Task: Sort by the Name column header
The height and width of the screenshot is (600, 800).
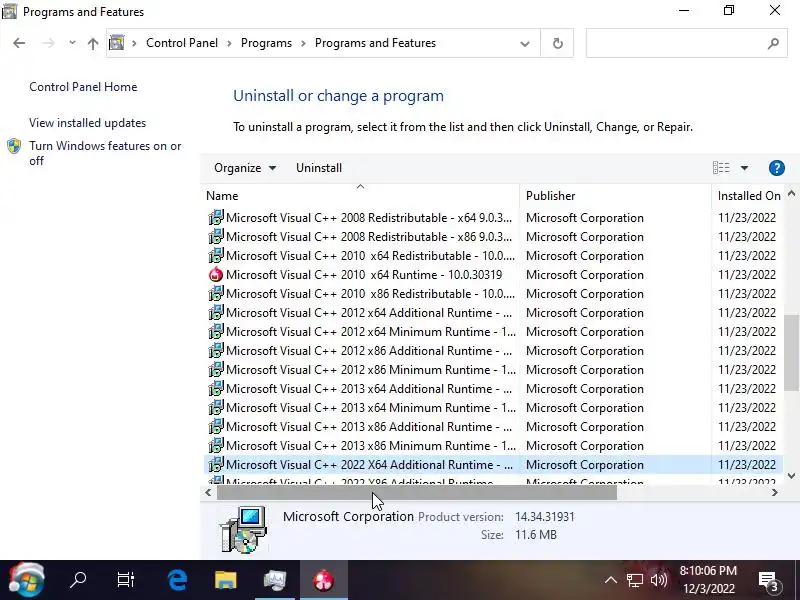Action: tap(360, 196)
